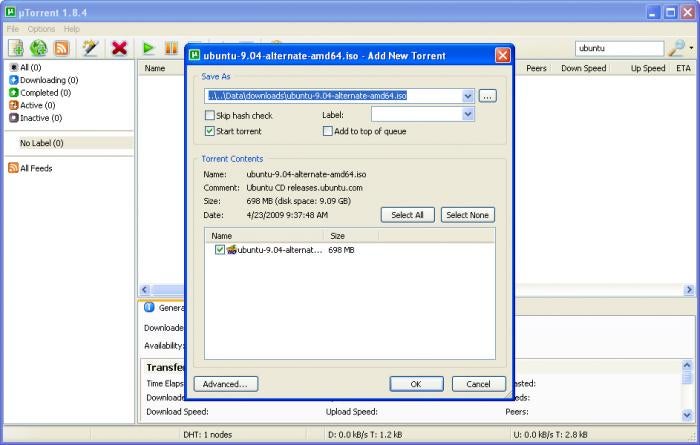Click the torrent list's horizontal scroll right arrow
Viewport: 700px width, 445px height.
pyautogui.click(x=689, y=290)
